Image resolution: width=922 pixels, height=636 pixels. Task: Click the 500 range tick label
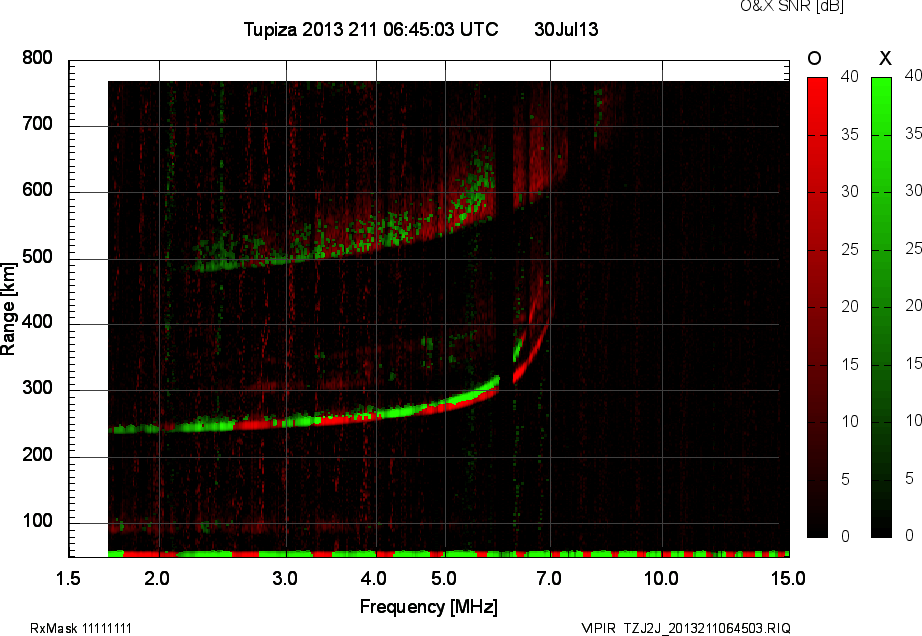[37, 257]
